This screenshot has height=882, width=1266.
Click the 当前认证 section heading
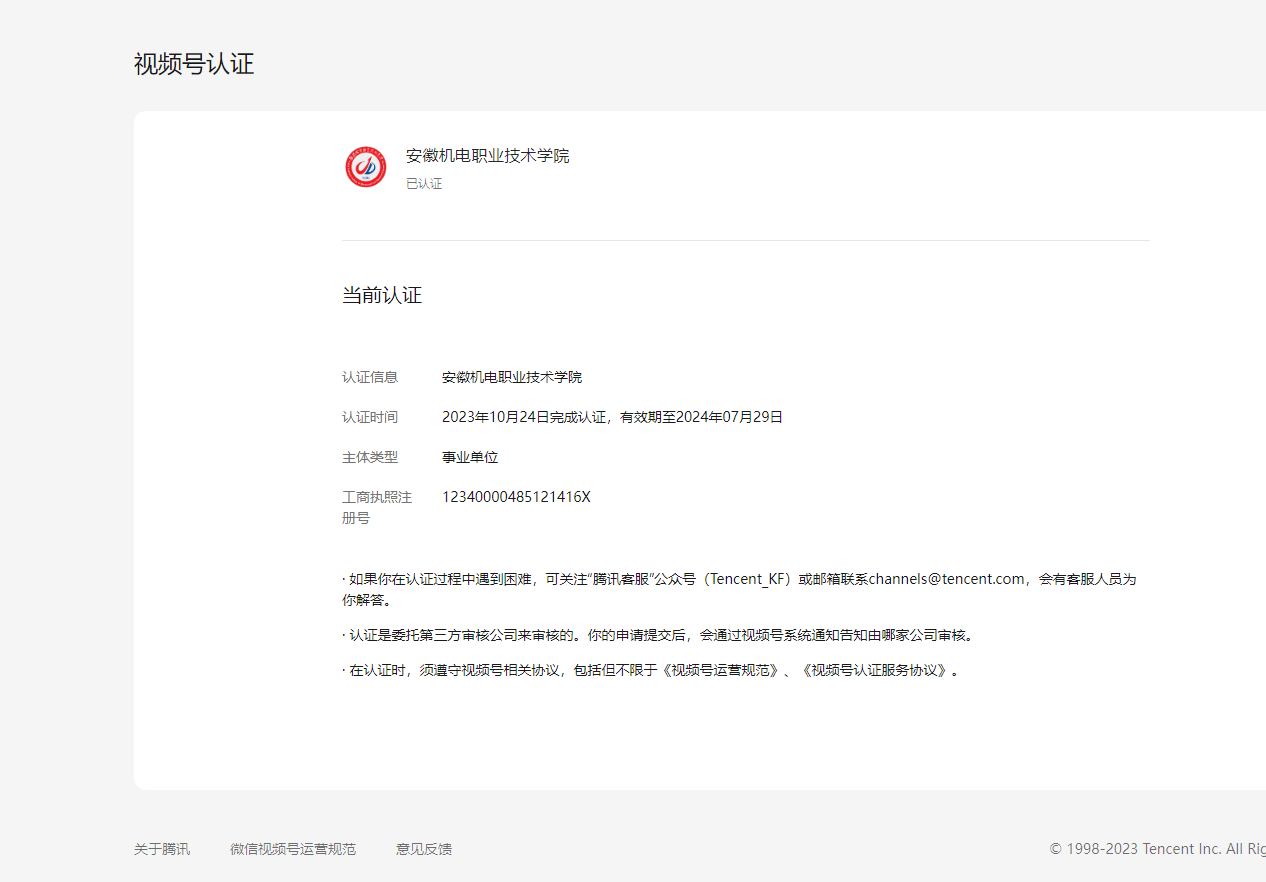click(382, 296)
